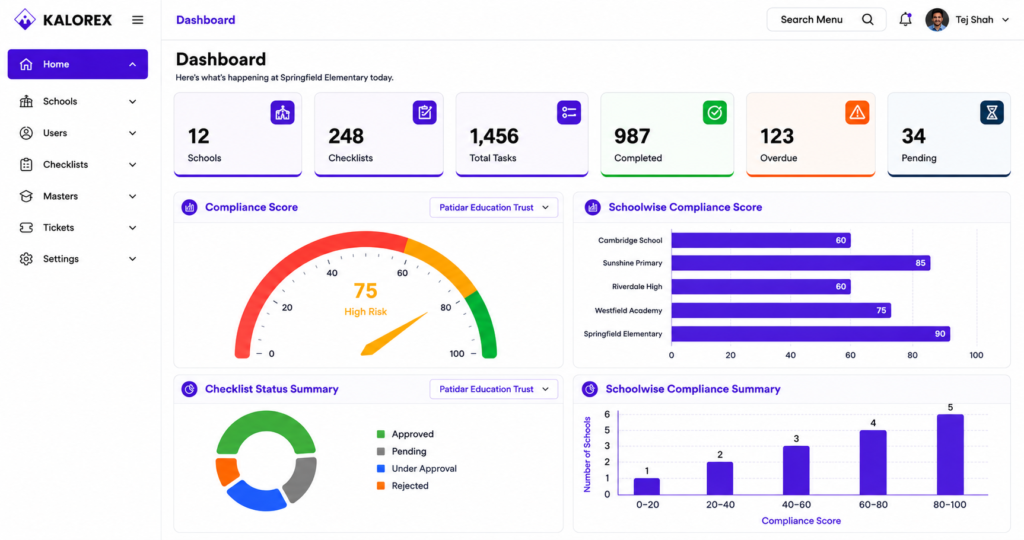Click the orange warning icon on Overdue card
This screenshot has width=1024, height=540.
click(857, 113)
